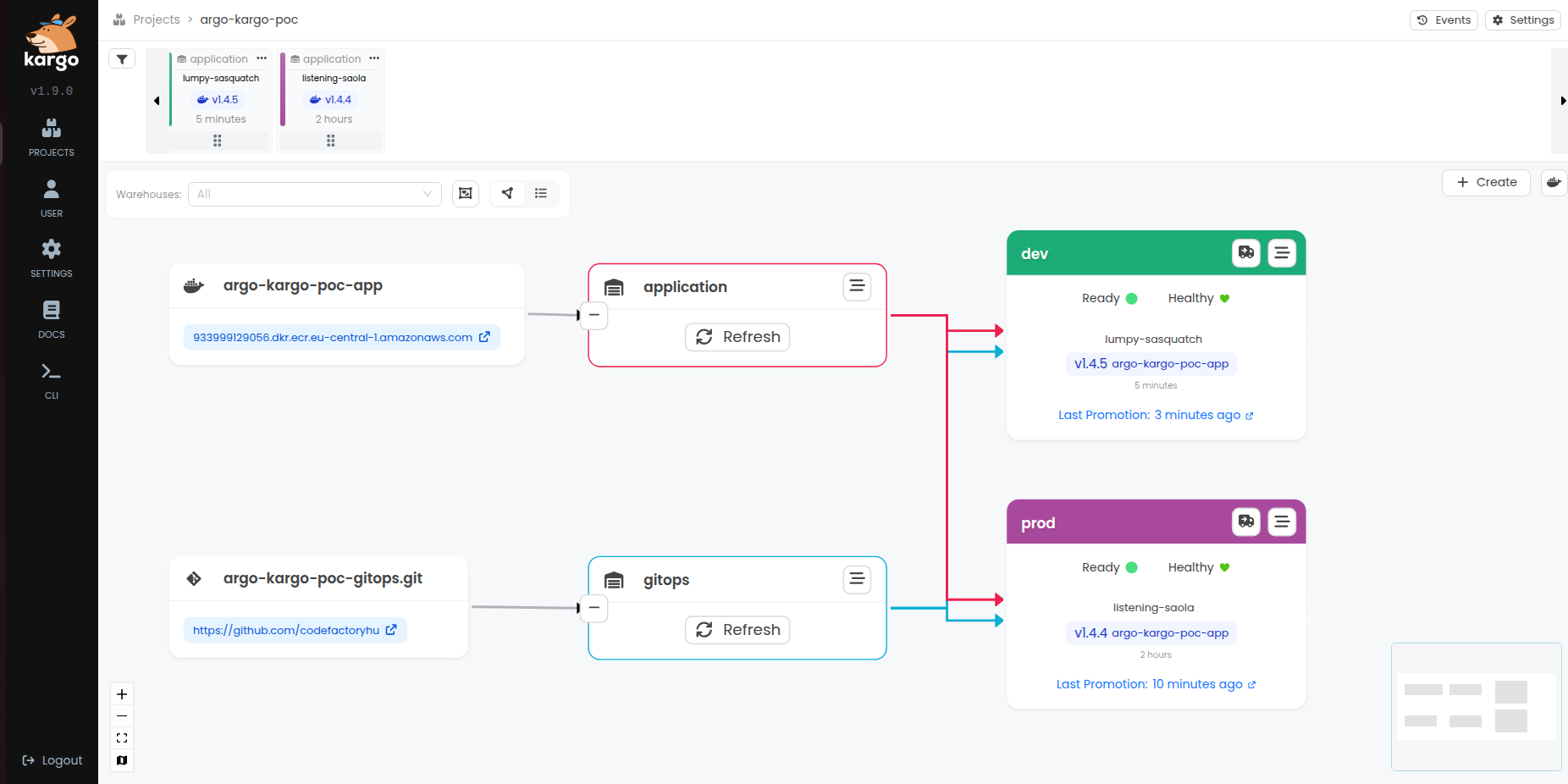
Task: Open the promote truck icon on dev stage
Action: tap(1245, 252)
